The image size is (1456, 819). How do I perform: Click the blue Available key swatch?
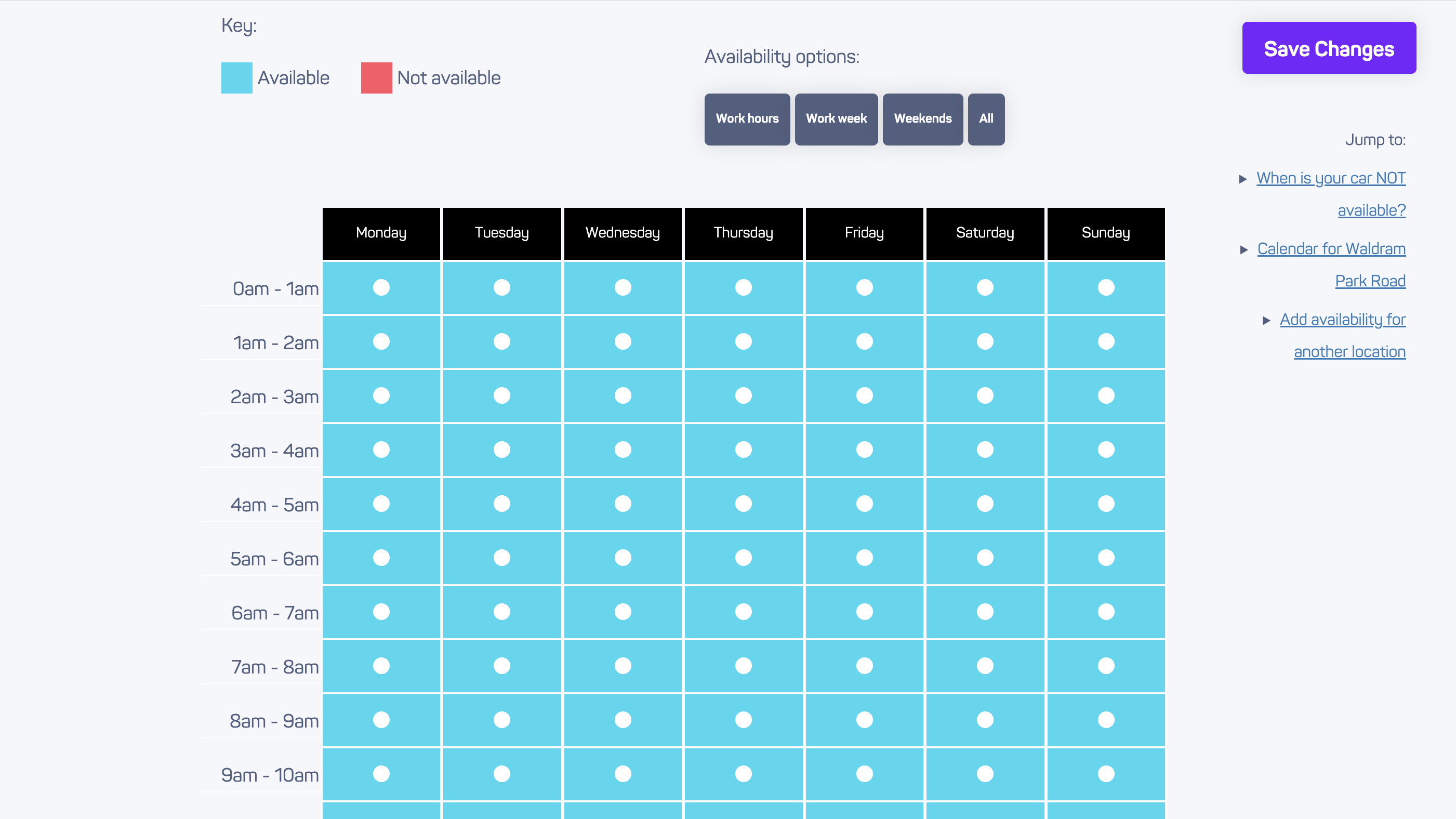236,78
